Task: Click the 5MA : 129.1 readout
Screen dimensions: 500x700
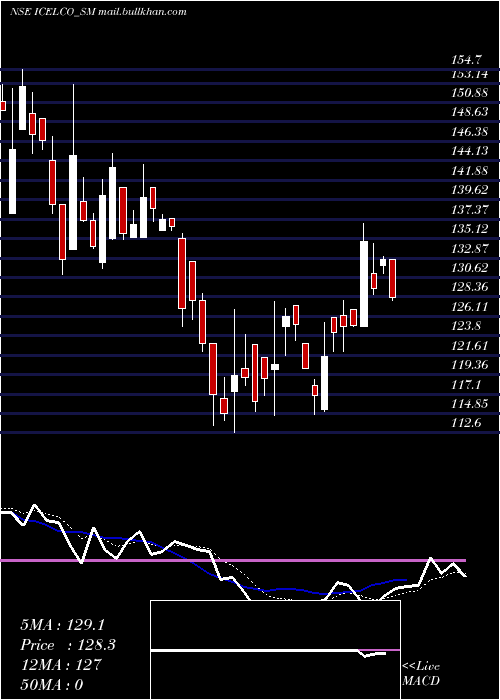Action: tap(63, 625)
